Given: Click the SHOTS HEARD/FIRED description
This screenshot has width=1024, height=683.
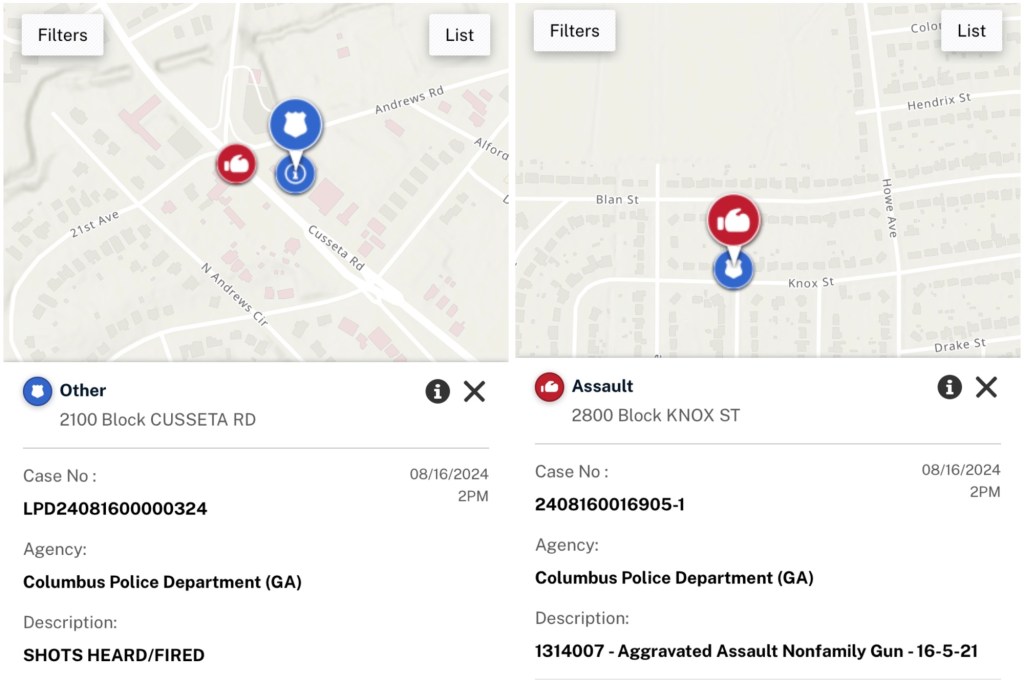Looking at the screenshot, I should click(x=114, y=655).
